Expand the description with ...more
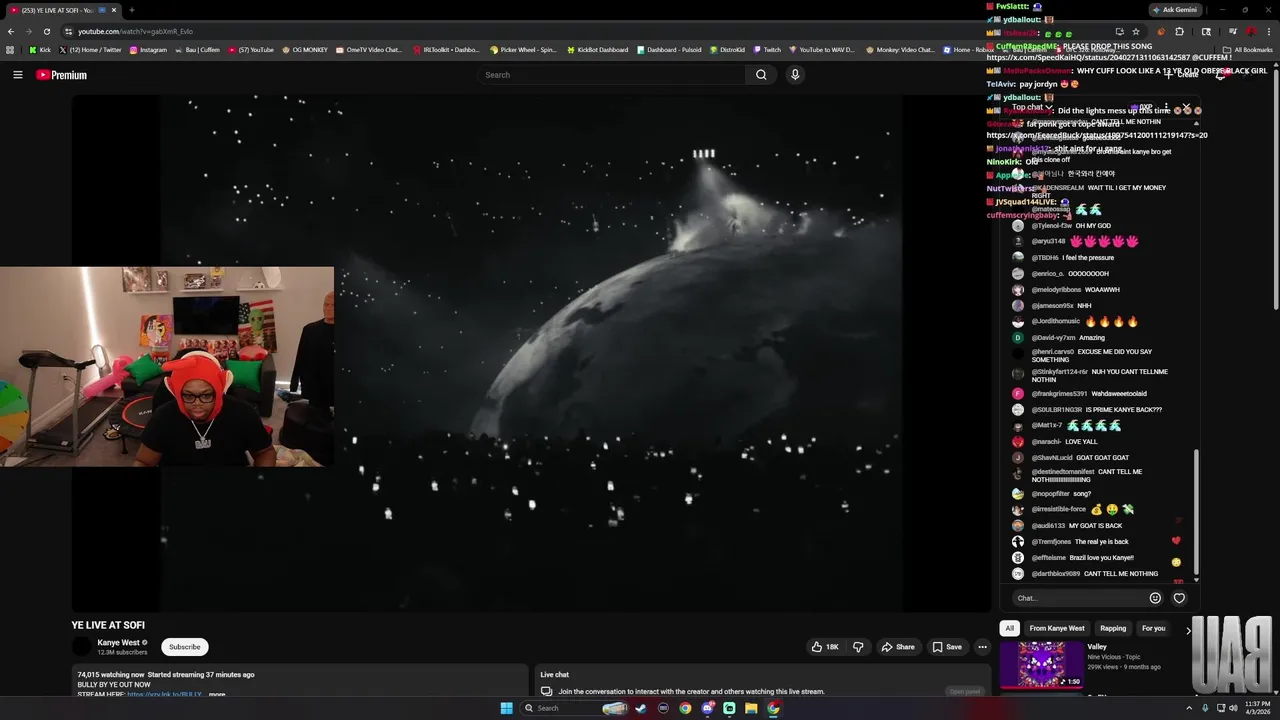This screenshot has width=1280, height=720. point(217,694)
